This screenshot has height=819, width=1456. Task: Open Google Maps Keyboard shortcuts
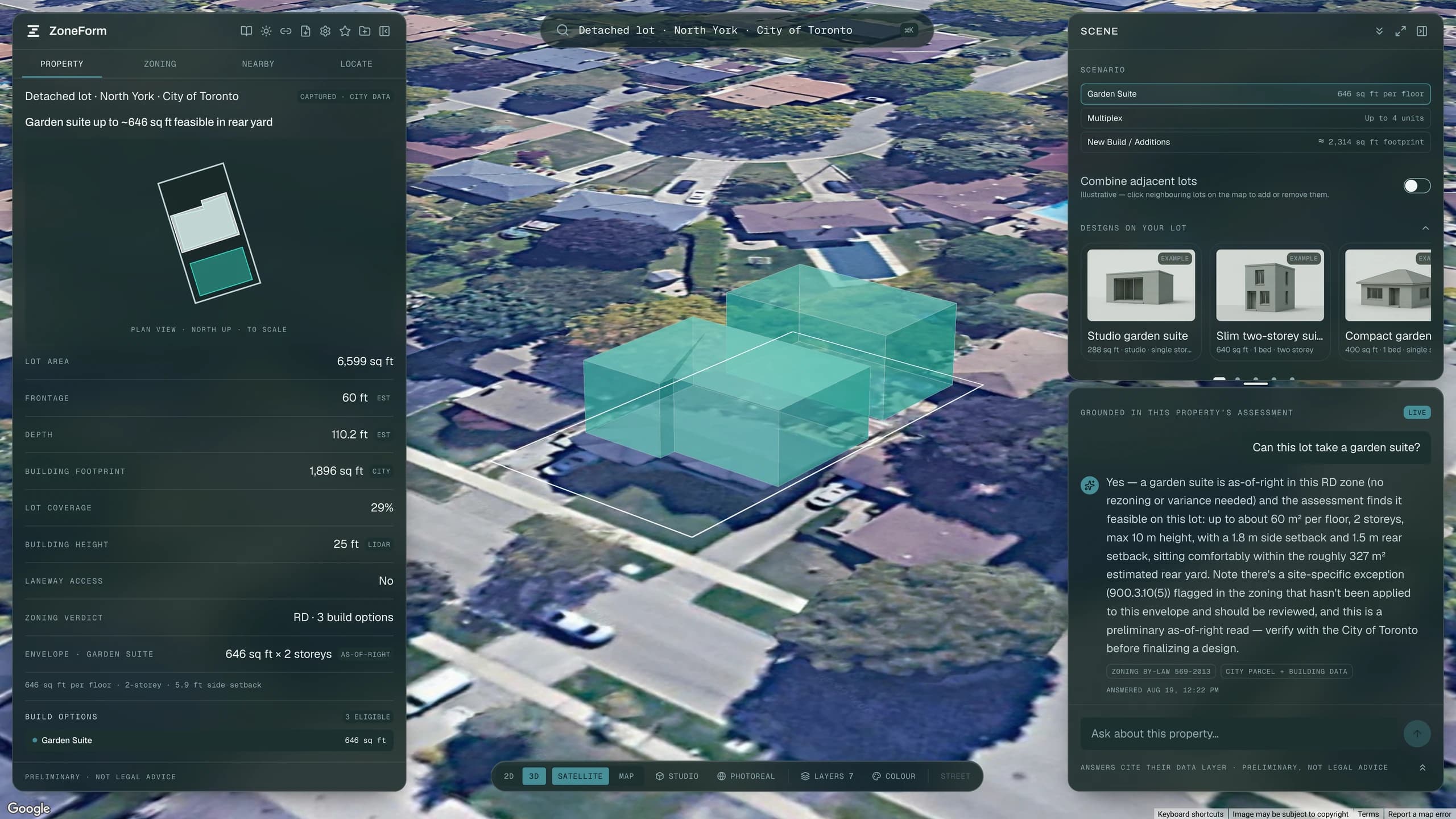tap(1190, 814)
